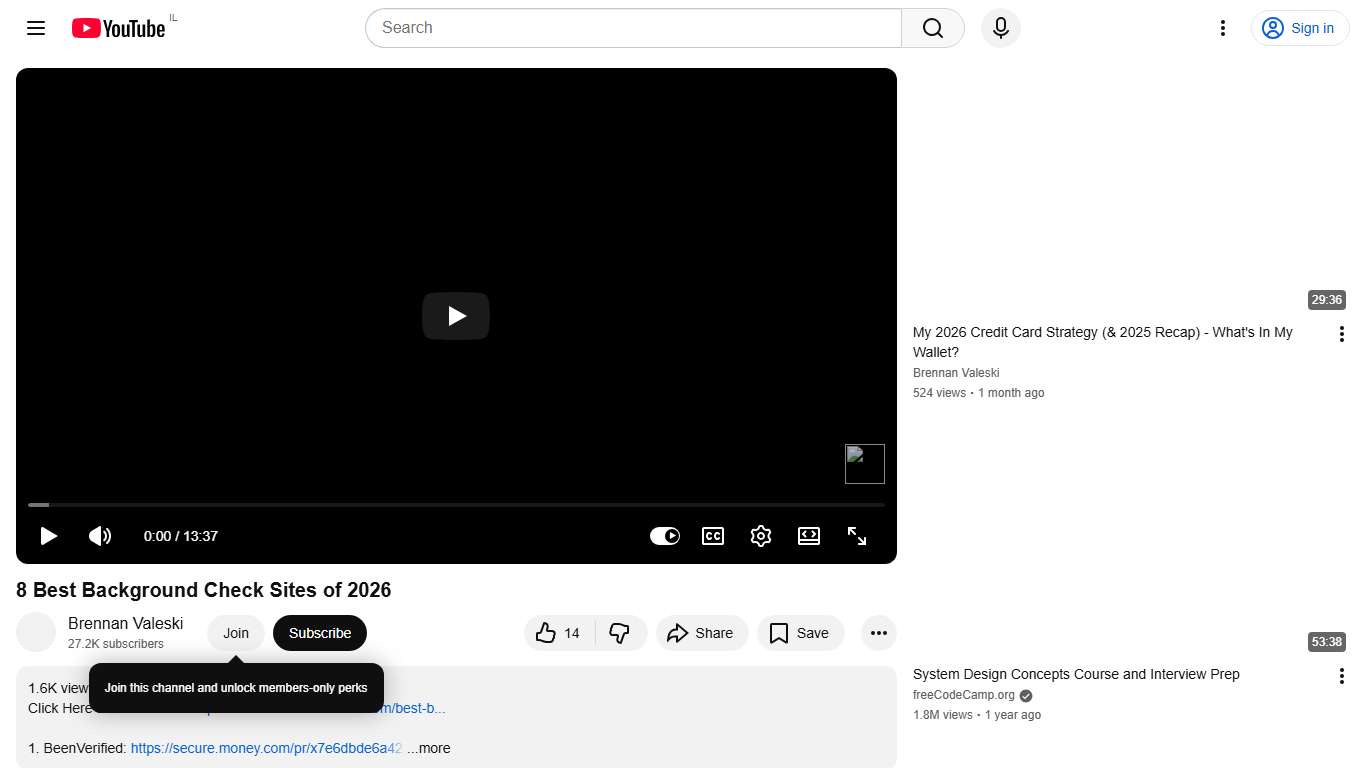Viewport: 1366px width, 768px height.
Task: Click the Brennan Valeski channel name
Action: [x=125, y=623]
